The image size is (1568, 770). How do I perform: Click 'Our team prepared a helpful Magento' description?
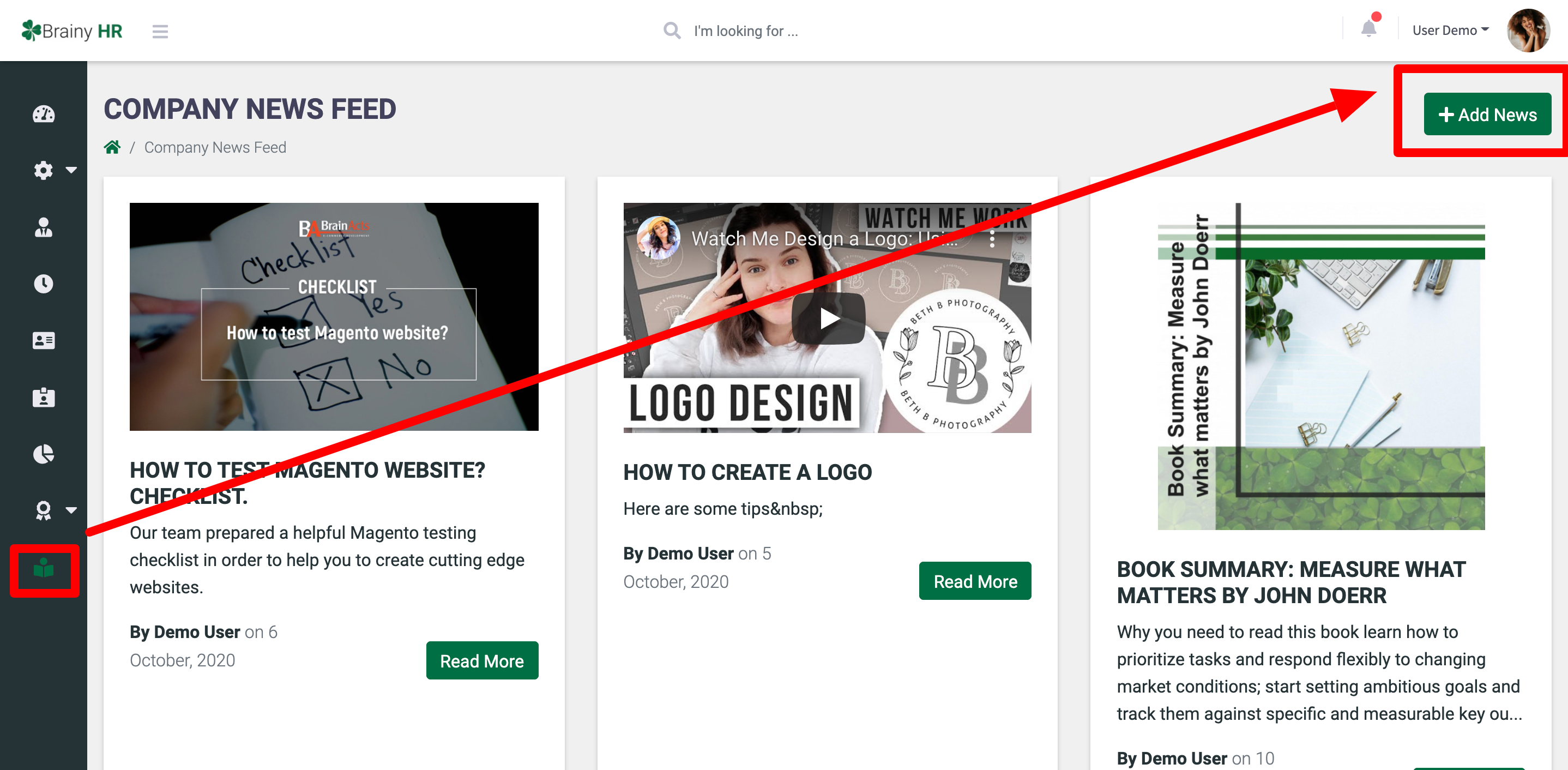(327, 560)
